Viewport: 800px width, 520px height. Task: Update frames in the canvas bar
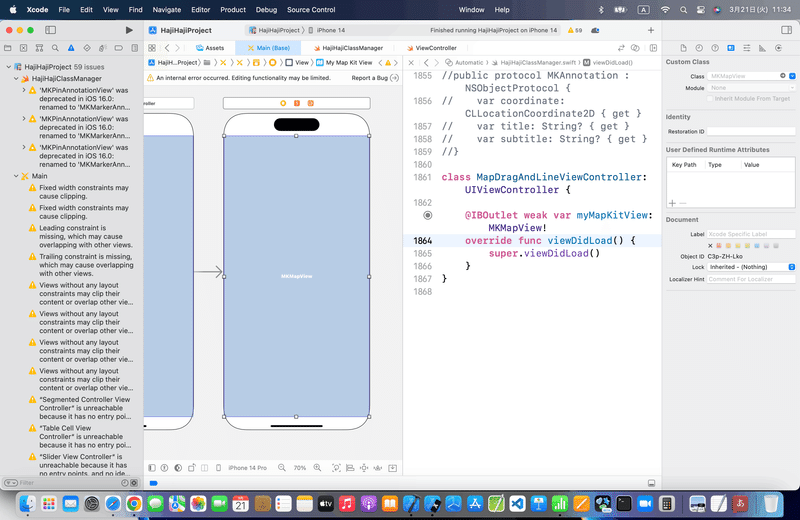[336, 467]
